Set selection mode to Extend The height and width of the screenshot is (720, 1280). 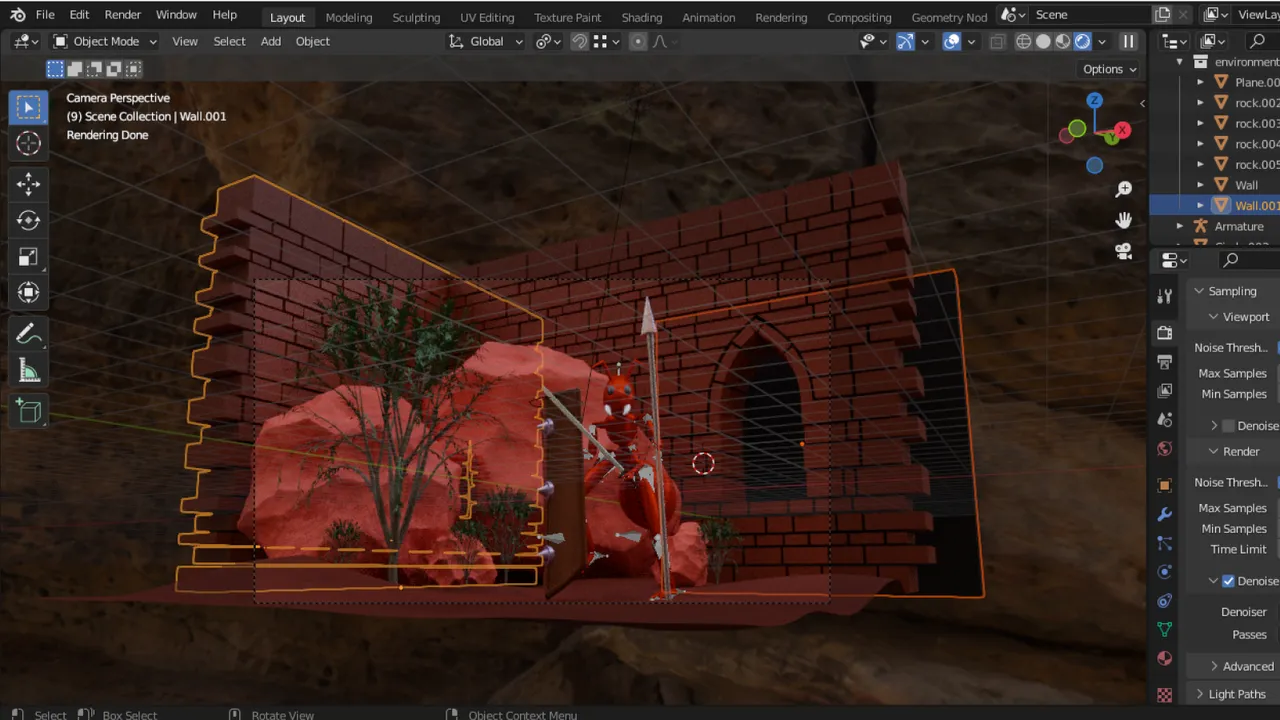75,69
